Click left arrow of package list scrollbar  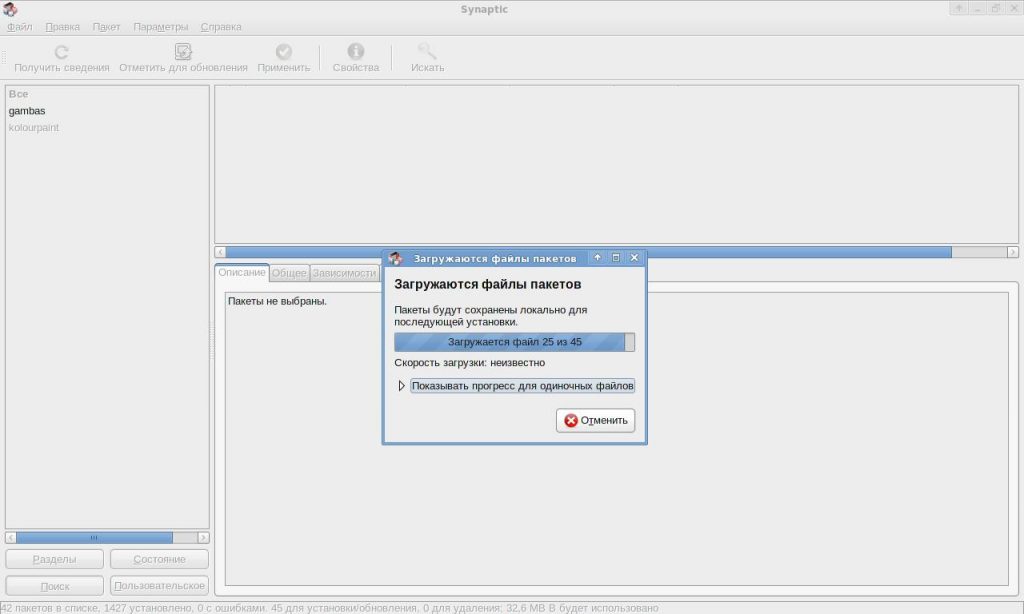tap(220, 252)
